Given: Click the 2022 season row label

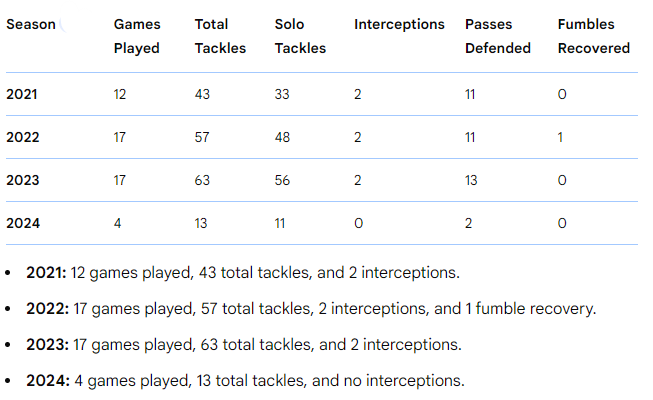Looking at the screenshot, I should (23, 137).
